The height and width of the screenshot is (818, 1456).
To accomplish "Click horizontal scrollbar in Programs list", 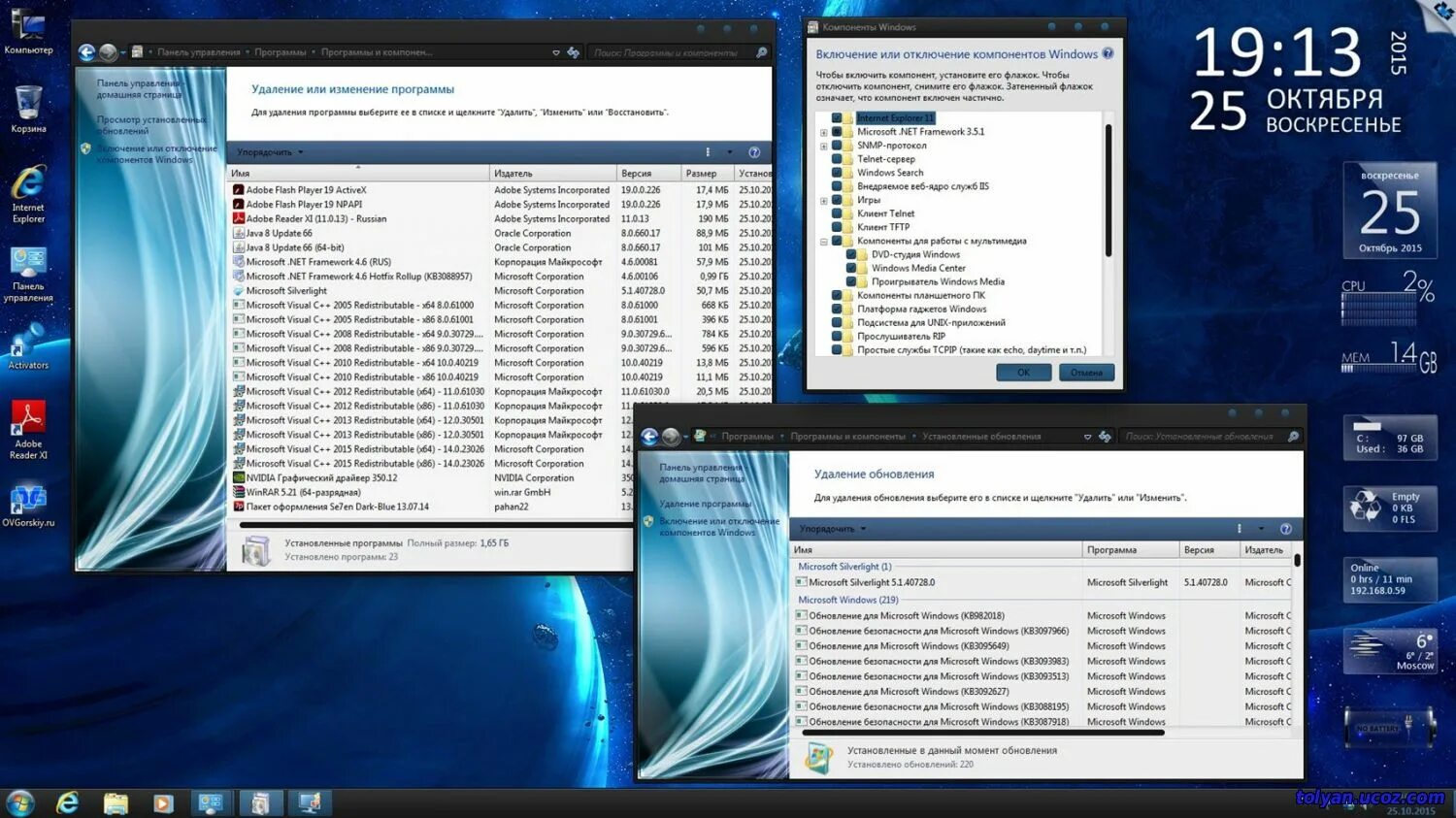I will click(x=434, y=525).
